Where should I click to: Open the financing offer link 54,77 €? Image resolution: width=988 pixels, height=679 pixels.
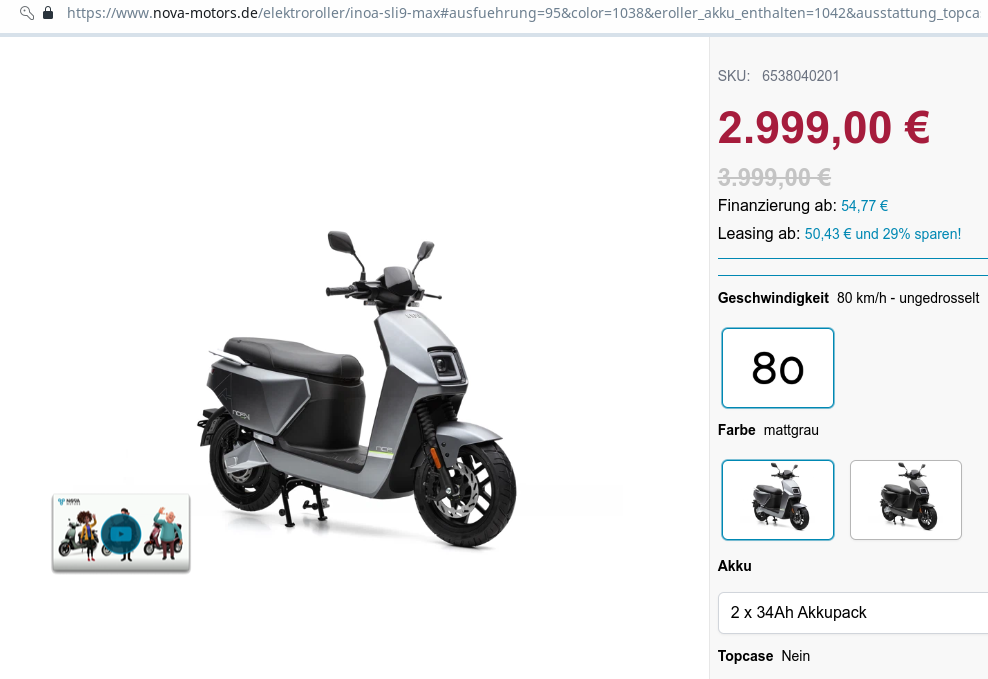point(864,206)
